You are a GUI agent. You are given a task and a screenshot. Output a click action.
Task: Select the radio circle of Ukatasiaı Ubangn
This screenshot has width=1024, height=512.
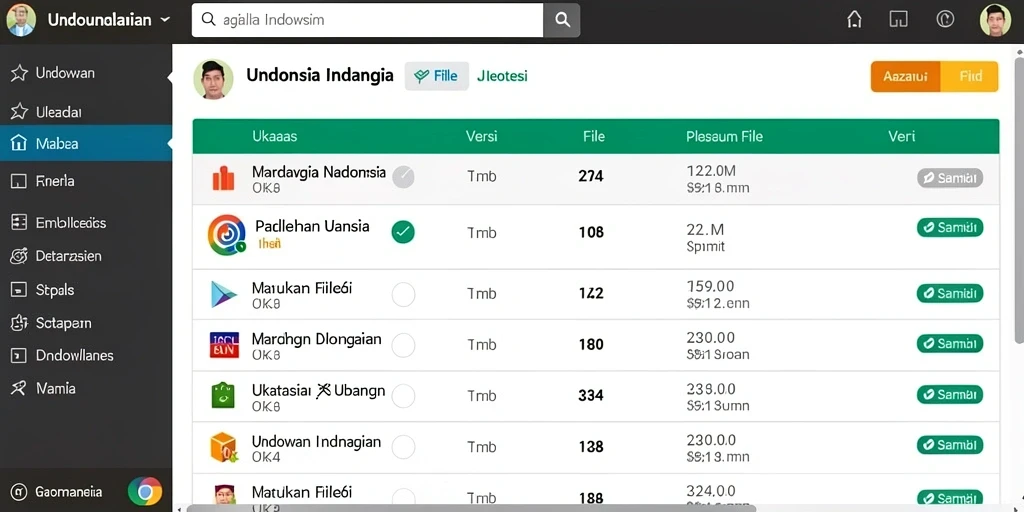tap(403, 396)
